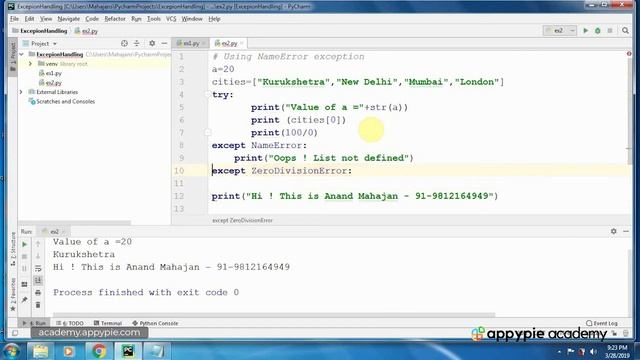Click the stop icon in the top toolbar

(610, 31)
